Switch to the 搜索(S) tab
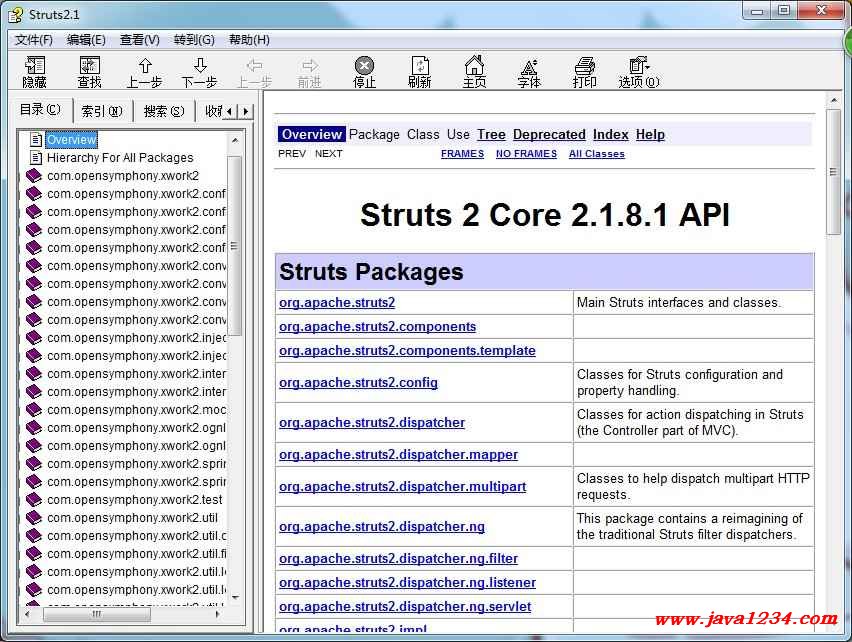The height and width of the screenshot is (642, 852). (x=164, y=111)
